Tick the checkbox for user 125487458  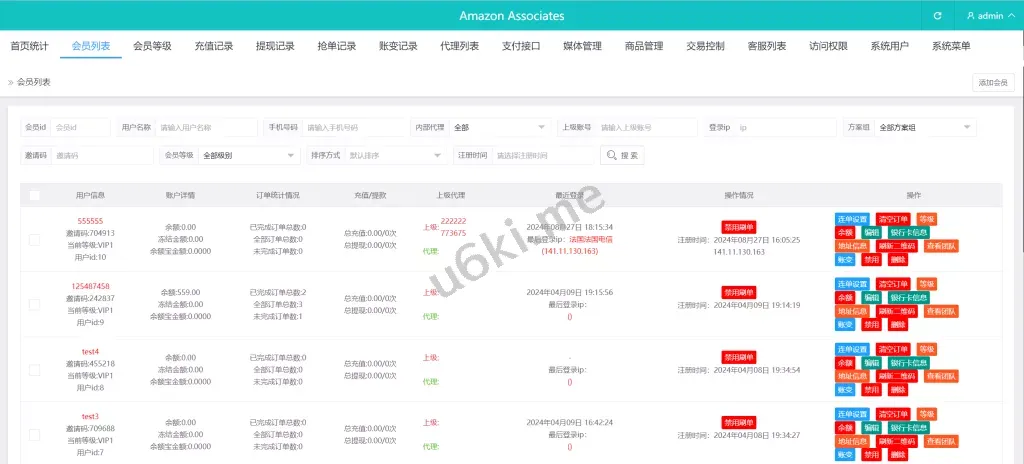pyautogui.click(x=35, y=304)
